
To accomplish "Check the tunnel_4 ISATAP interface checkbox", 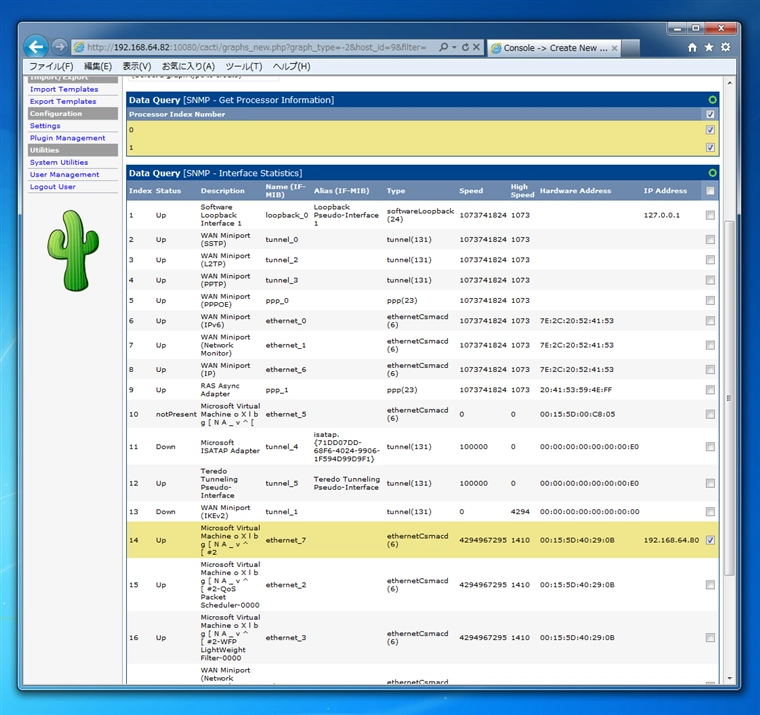I will (710, 446).
